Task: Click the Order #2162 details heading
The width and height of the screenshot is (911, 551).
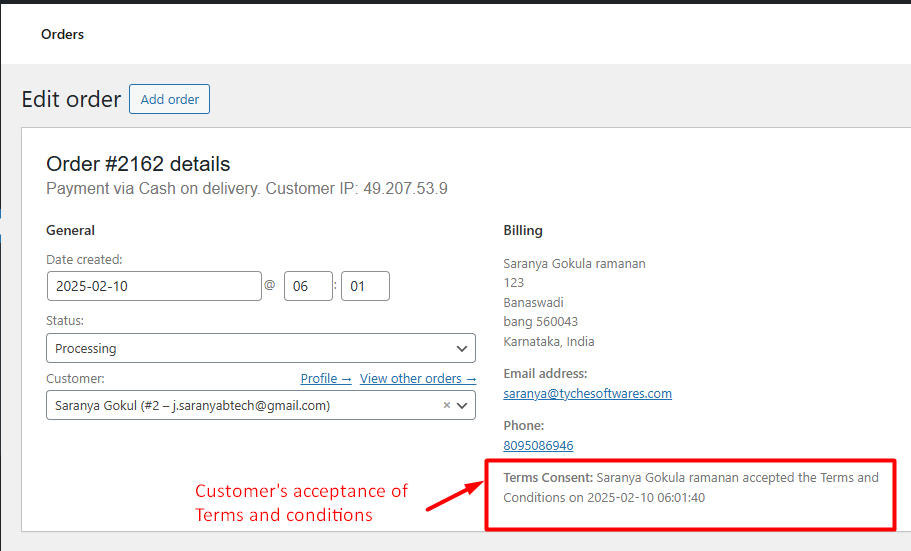Action: coord(138,164)
